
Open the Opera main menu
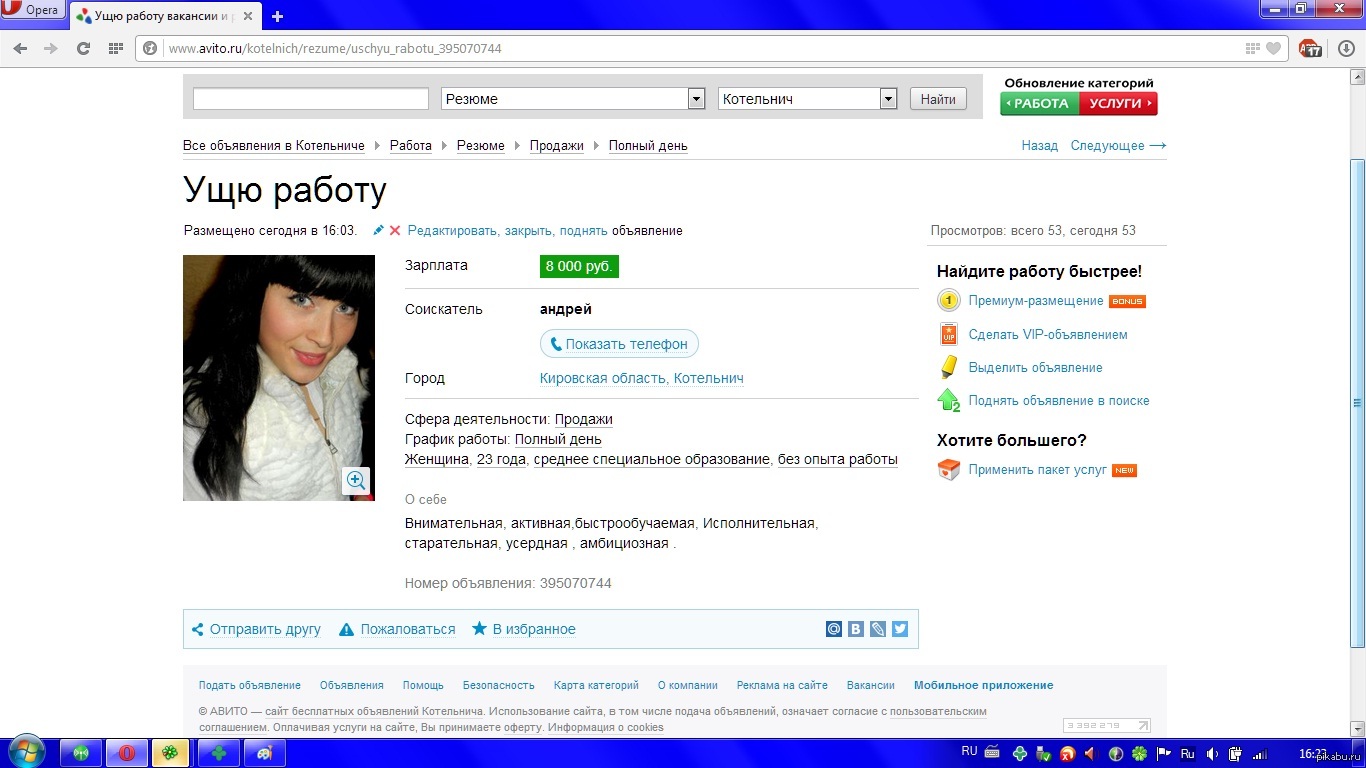[33, 11]
